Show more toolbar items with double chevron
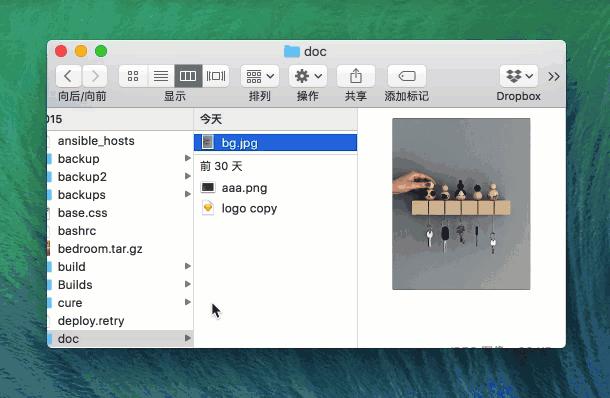Viewport: 610px width, 398px height. 554,76
